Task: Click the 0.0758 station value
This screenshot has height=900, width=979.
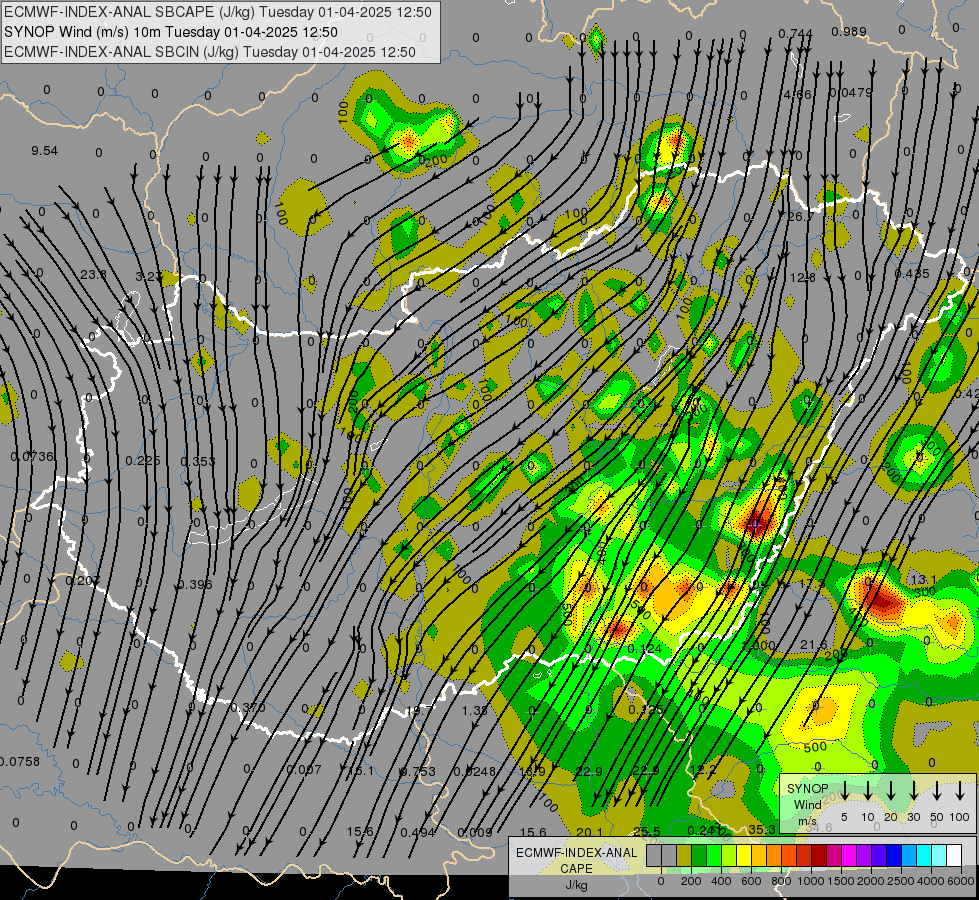Action: pyautogui.click(x=19, y=761)
